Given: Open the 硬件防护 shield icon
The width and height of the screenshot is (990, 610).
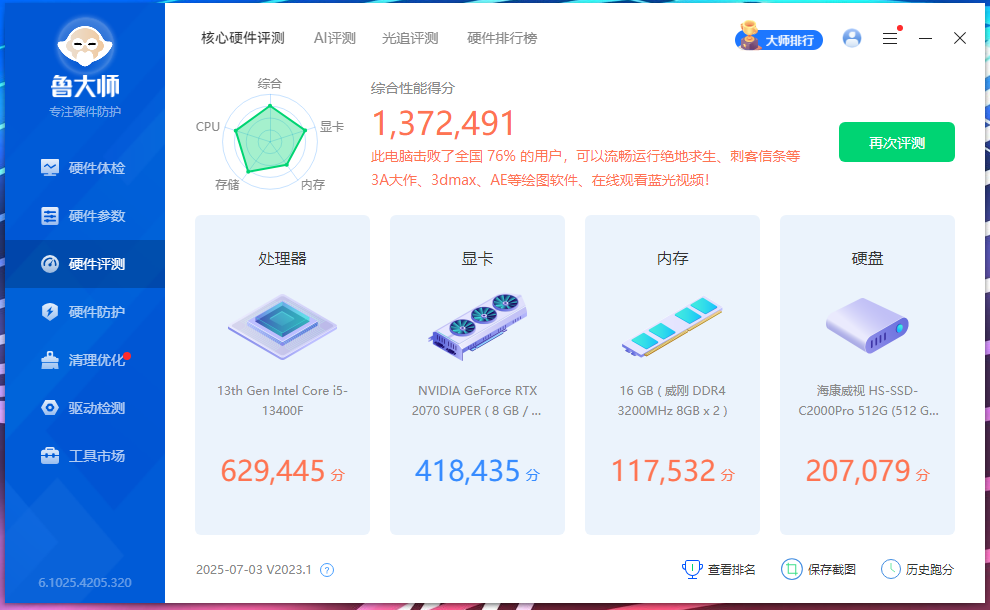Looking at the screenshot, I should [50, 311].
